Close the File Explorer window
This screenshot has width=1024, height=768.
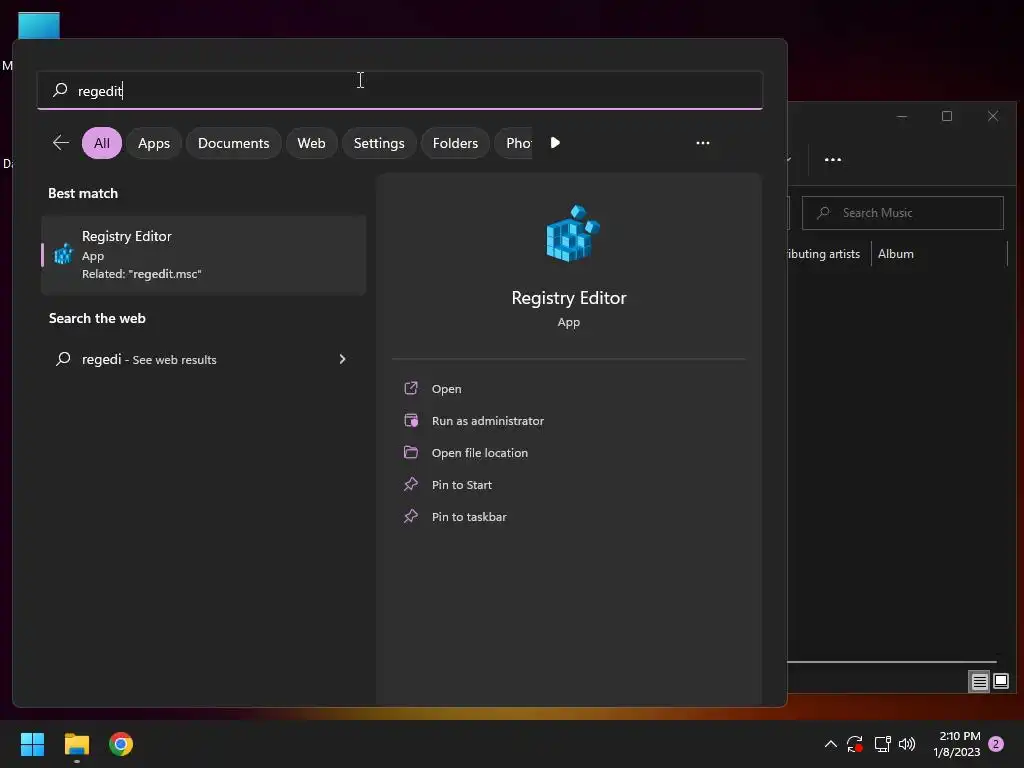[x=993, y=116]
